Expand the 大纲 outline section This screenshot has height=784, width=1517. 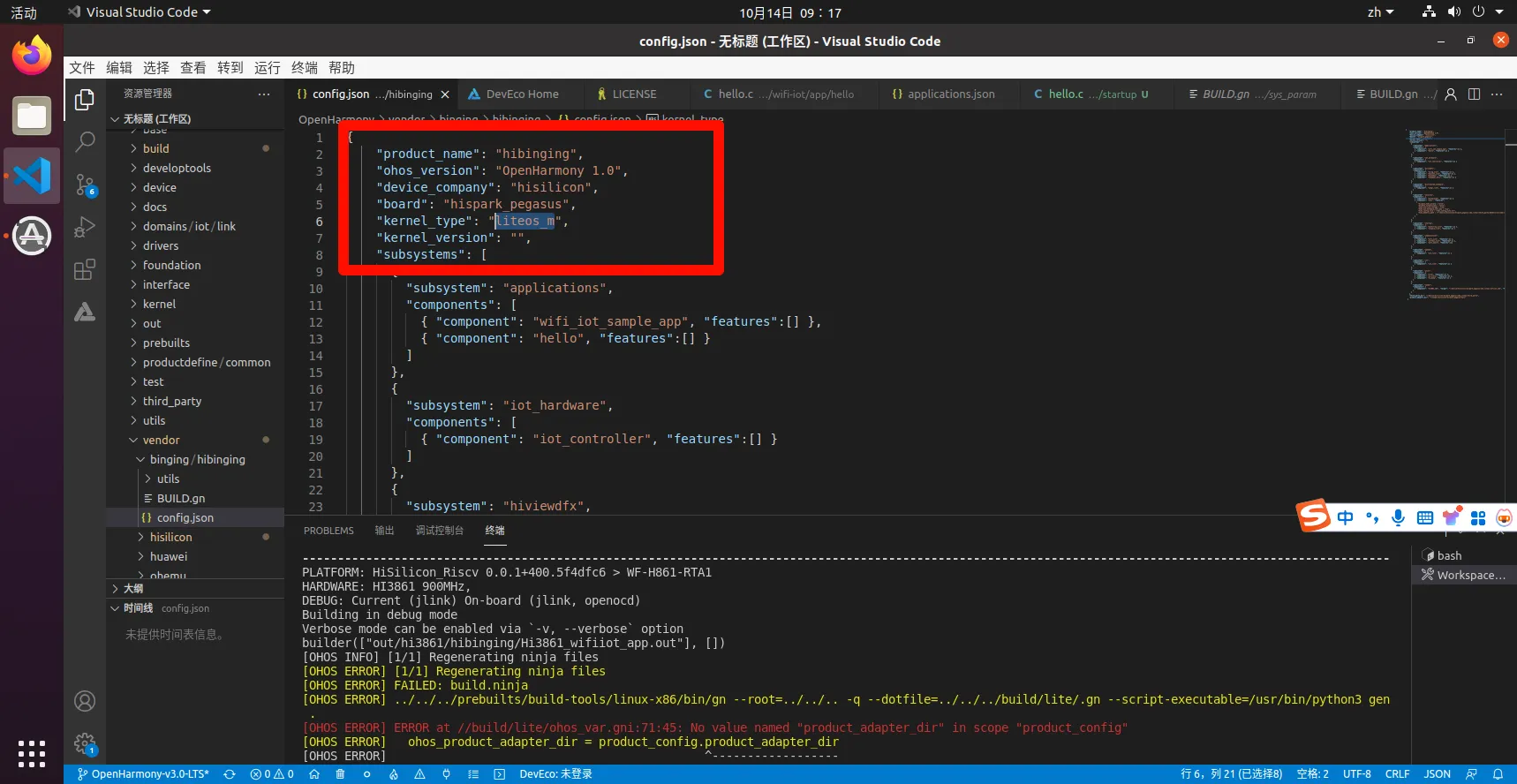[132, 588]
